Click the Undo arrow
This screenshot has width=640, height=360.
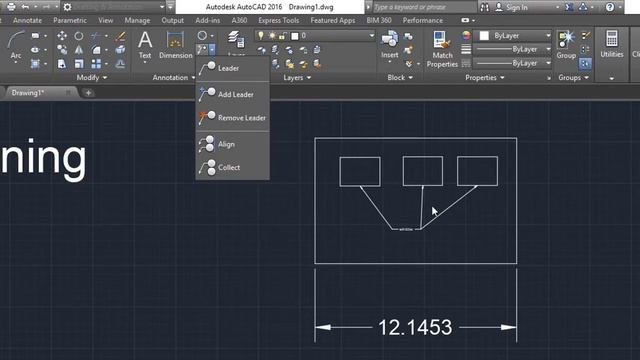(25, 7)
